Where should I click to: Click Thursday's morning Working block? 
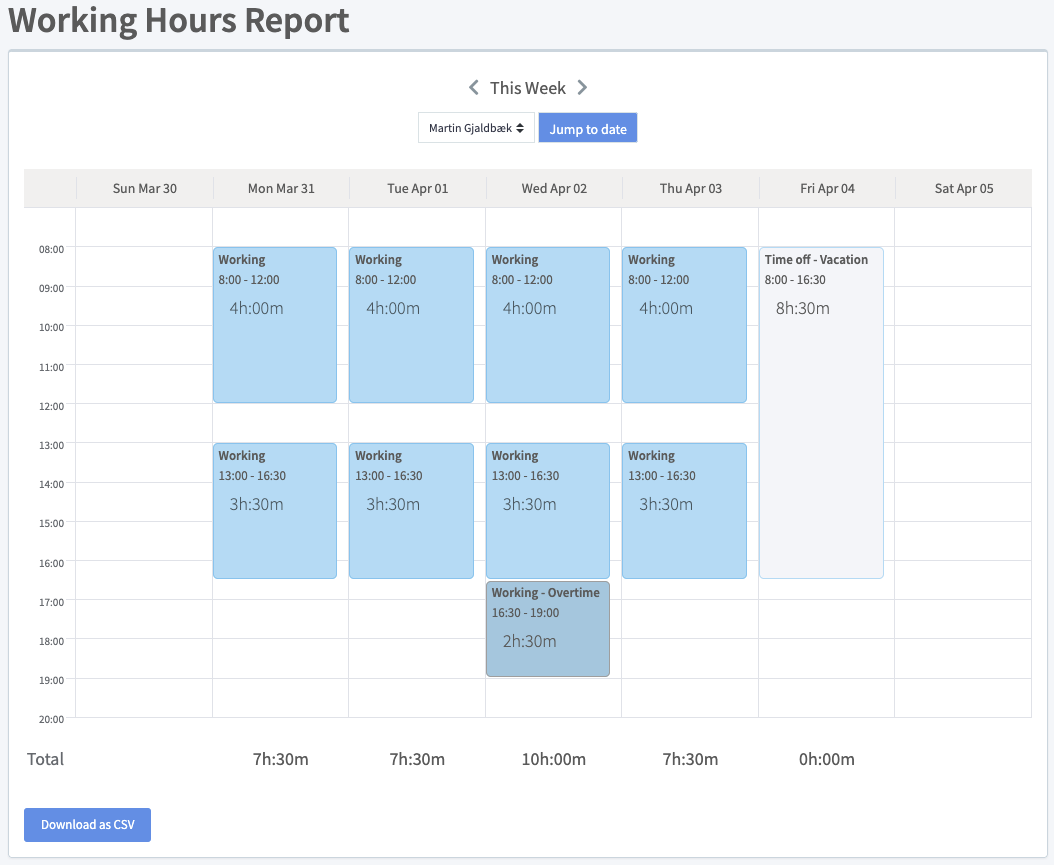(x=684, y=325)
